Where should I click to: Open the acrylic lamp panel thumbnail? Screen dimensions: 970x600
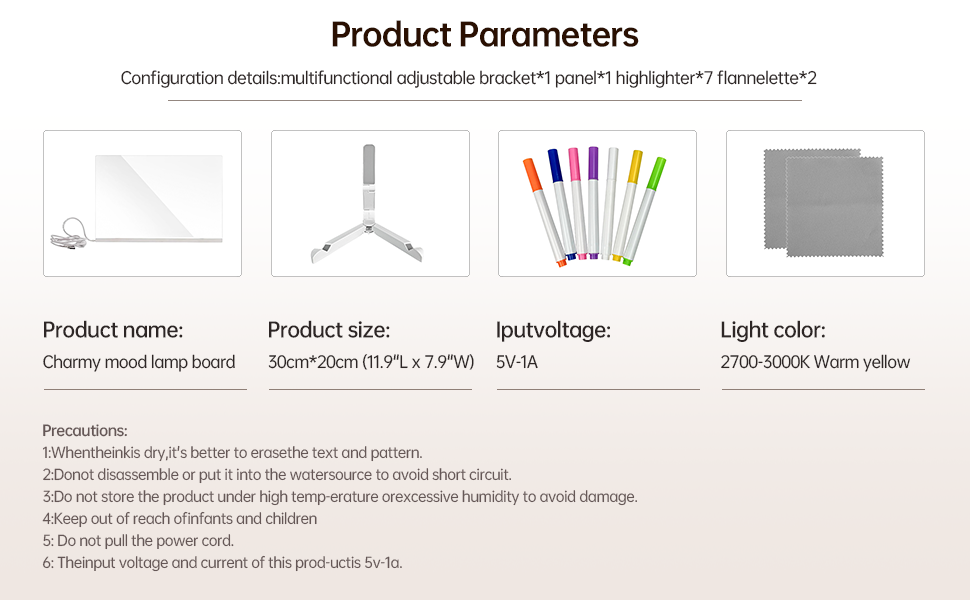pyautogui.click(x=158, y=198)
